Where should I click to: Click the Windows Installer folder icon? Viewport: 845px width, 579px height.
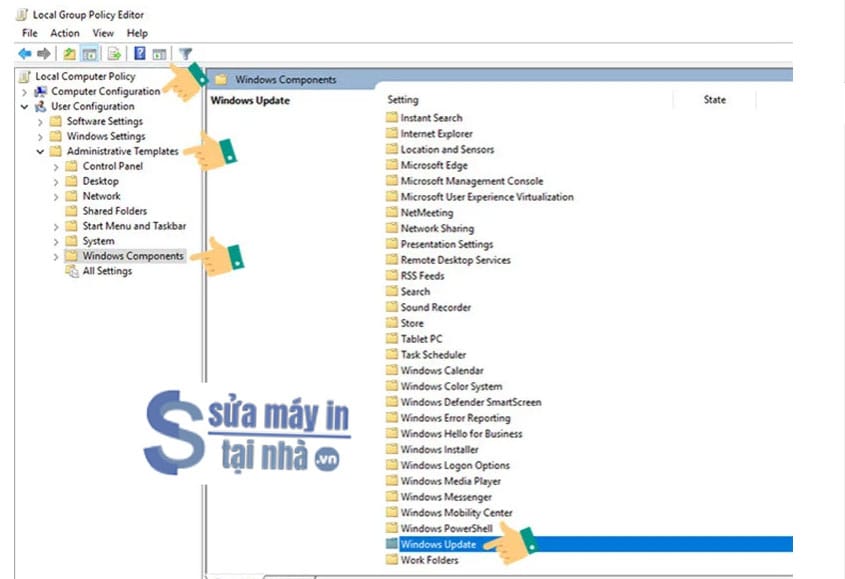[x=392, y=449]
